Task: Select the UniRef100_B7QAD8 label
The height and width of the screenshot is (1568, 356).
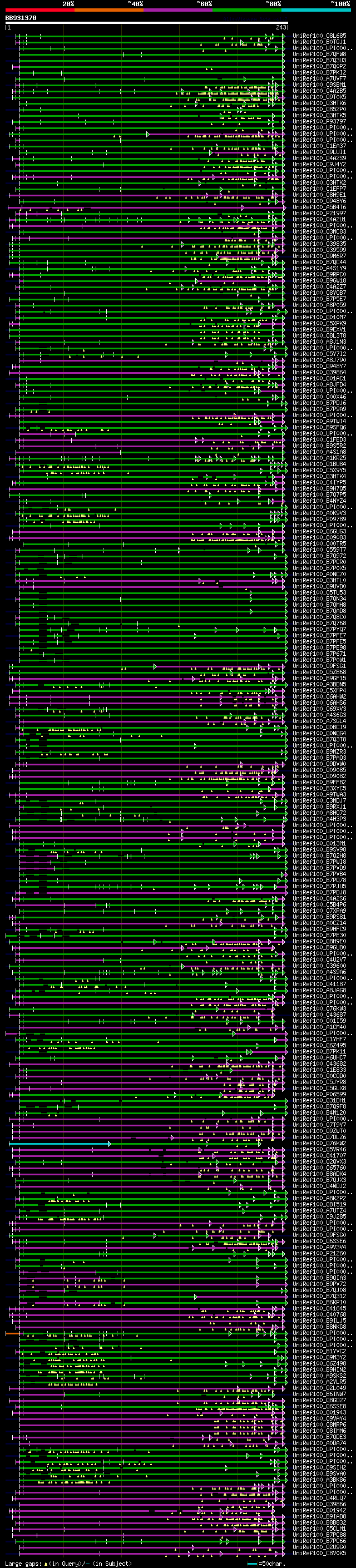Action: (x=319, y=611)
